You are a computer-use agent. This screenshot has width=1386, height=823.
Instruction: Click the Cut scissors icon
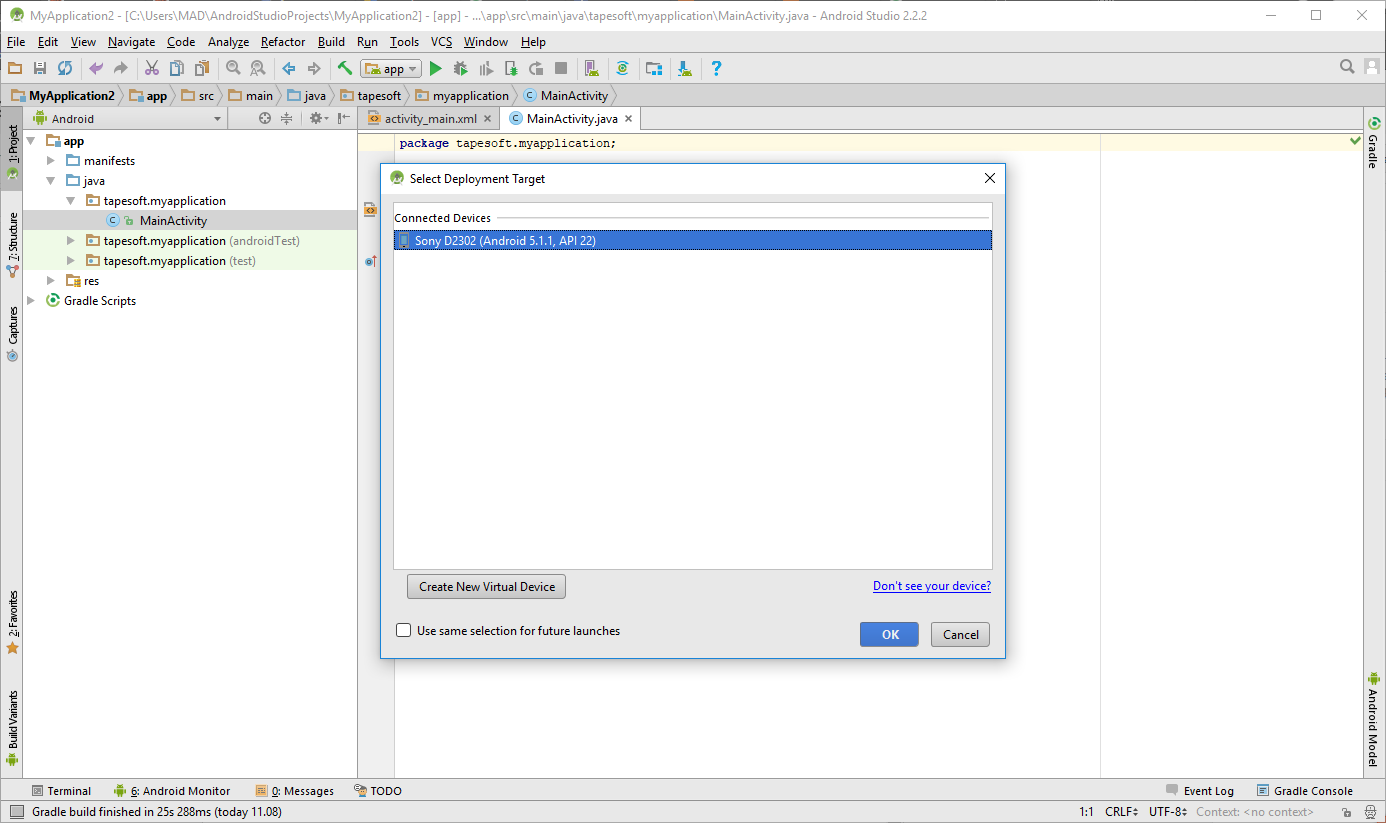point(152,68)
